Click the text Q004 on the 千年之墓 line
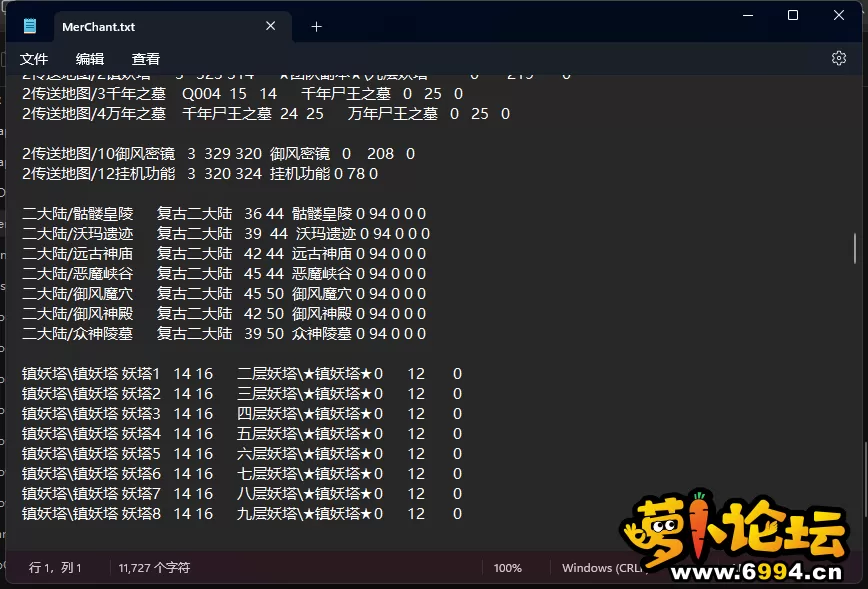This screenshot has height=589, width=868. click(x=202, y=94)
